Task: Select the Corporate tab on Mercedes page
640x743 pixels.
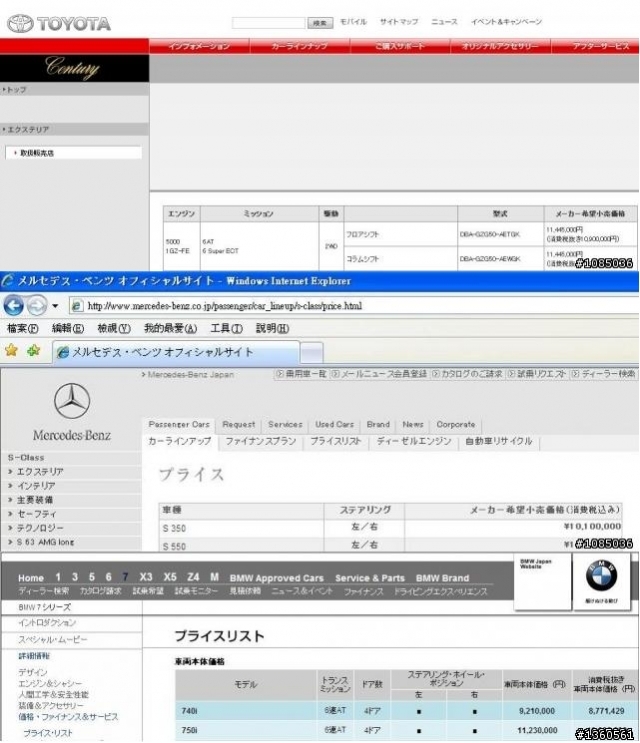Action: coord(456,425)
